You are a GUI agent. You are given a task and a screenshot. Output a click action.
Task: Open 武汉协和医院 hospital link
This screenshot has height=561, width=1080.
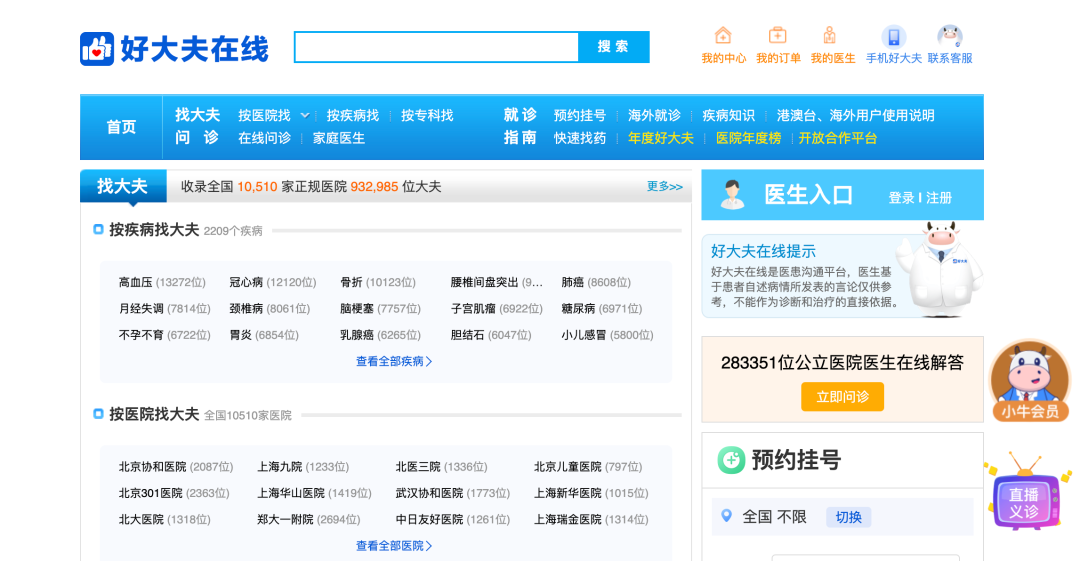(x=429, y=493)
